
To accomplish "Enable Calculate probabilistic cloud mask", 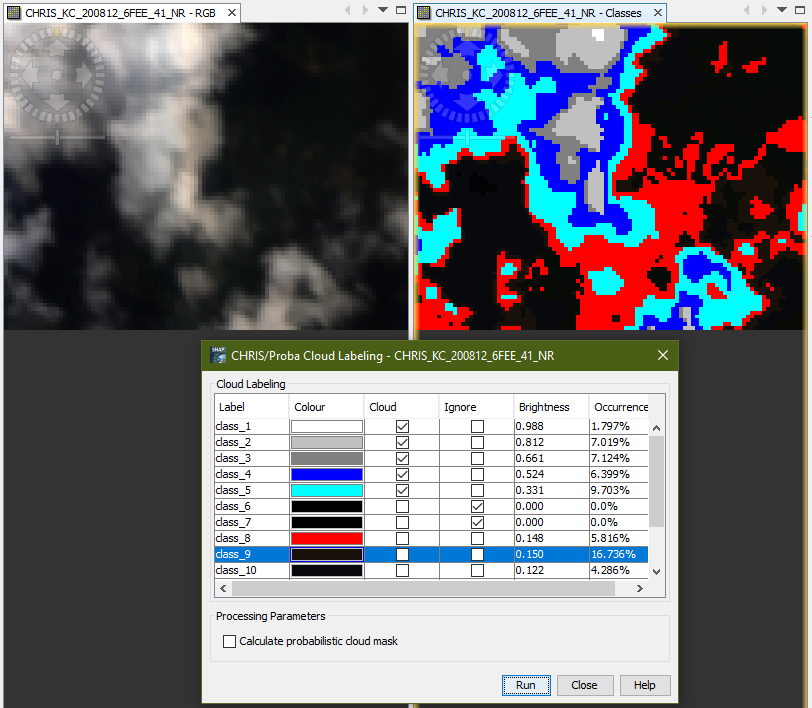I will tap(229, 641).
